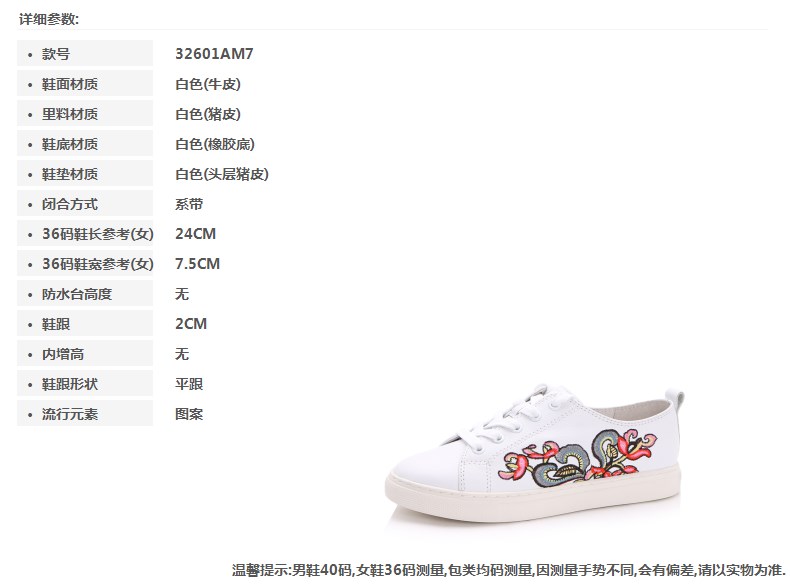Click the 白色(猪皮) value

[208, 114]
